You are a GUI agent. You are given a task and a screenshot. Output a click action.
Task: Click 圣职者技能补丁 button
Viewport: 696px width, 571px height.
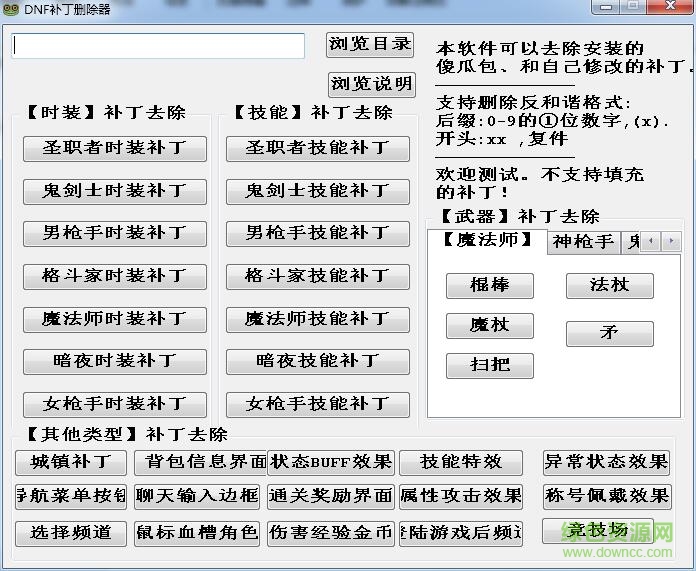pos(318,149)
